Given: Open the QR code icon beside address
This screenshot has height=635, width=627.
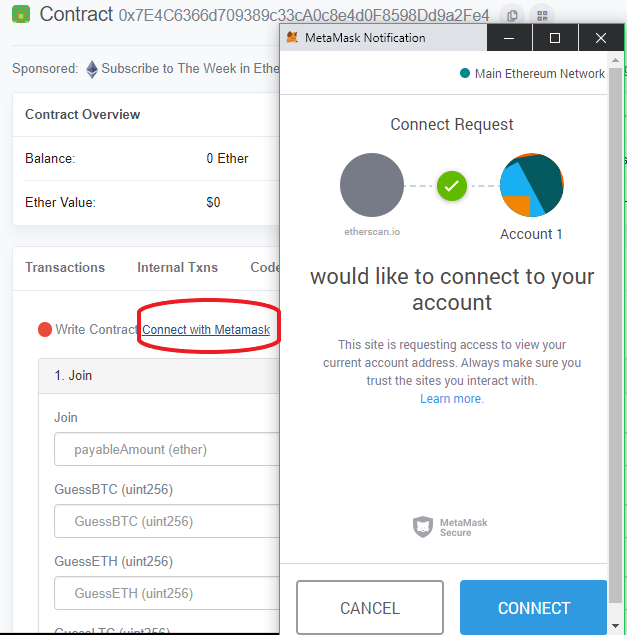Looking at the screenshot, I should pyautogui.click(x=542, y=16).
